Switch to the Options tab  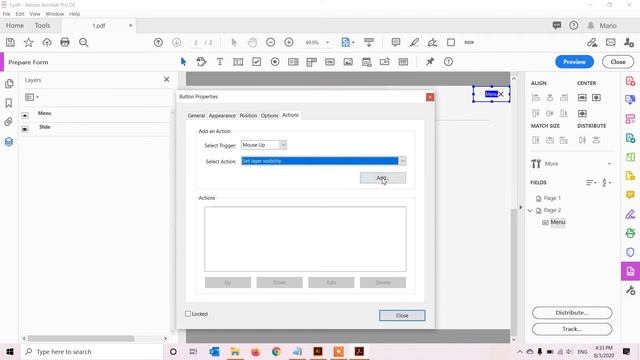tap(269, 116)
